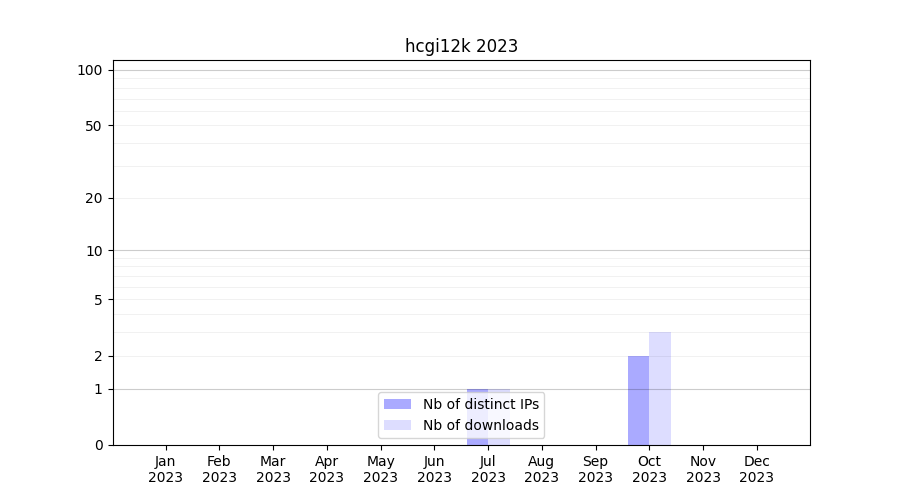Click the 'Nb of downloads' legend label
Screen dimensions: 900x500
coord(481,425)
